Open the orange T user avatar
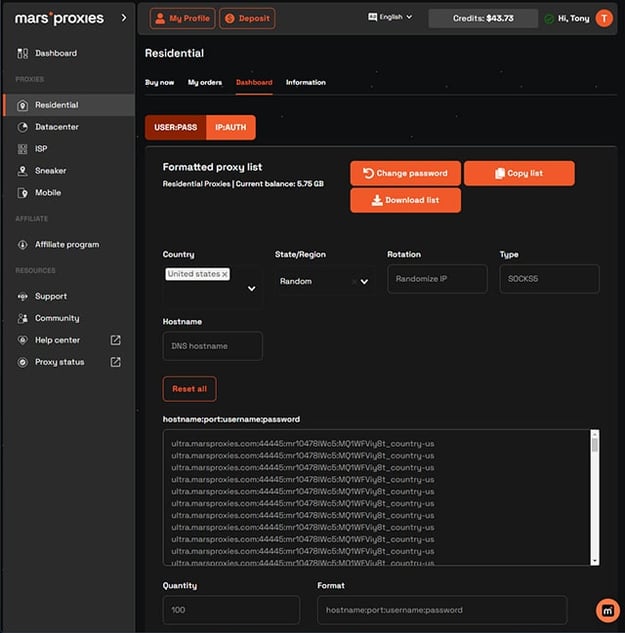 click(604, 18)
